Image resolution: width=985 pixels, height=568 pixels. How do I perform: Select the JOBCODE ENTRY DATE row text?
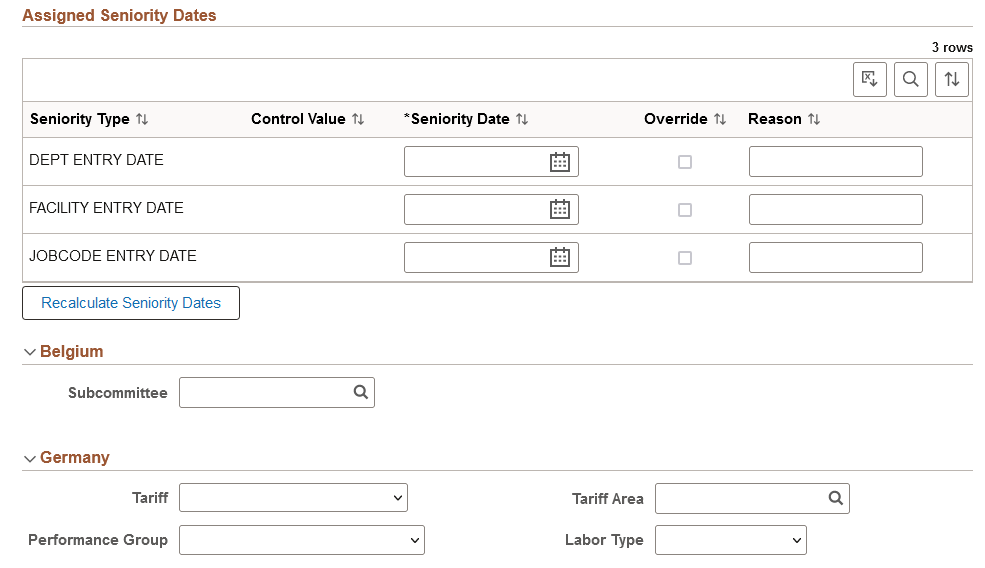point(113,256)
